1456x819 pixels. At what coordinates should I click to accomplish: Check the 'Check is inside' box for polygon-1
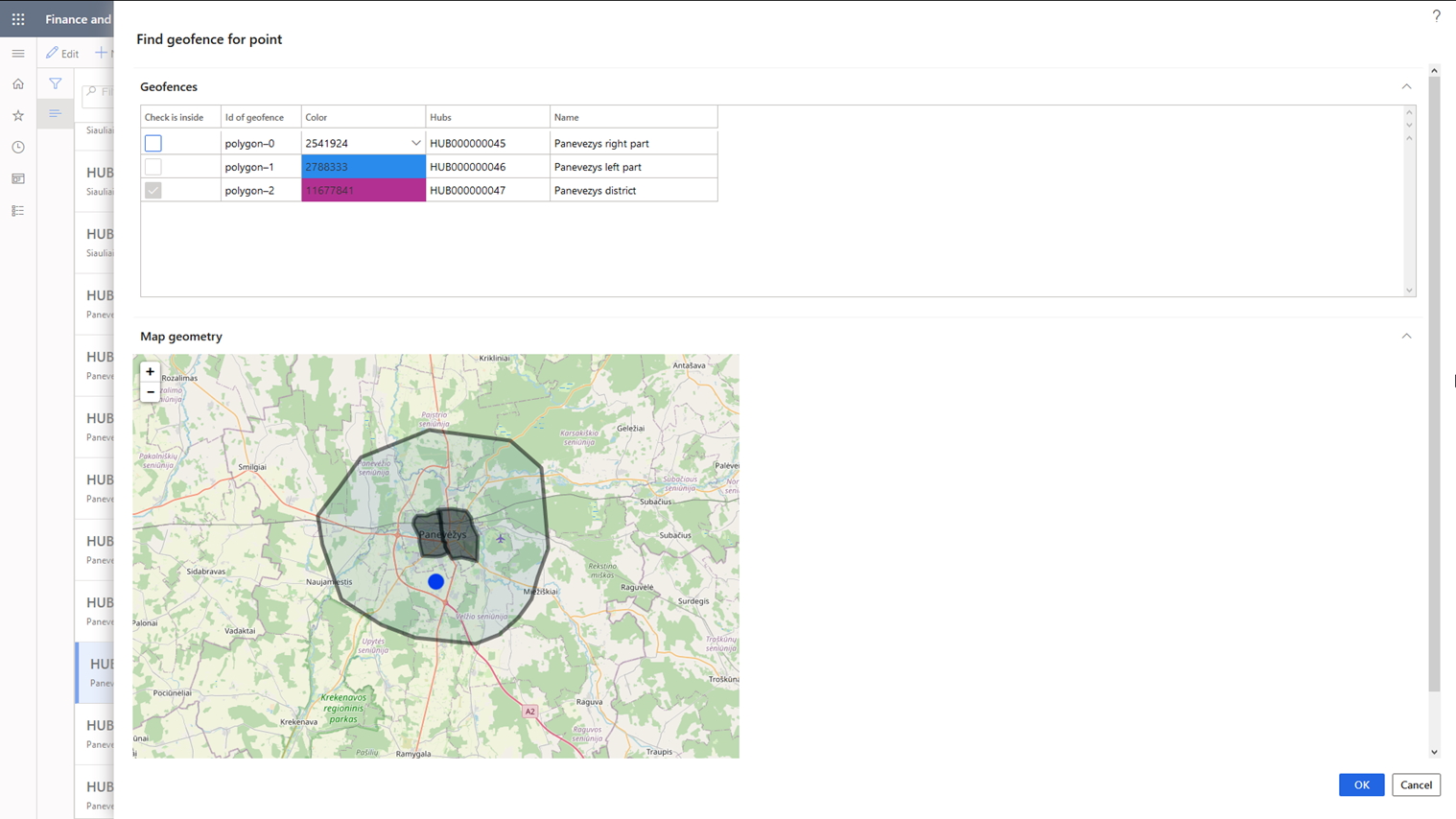(153, 166)
